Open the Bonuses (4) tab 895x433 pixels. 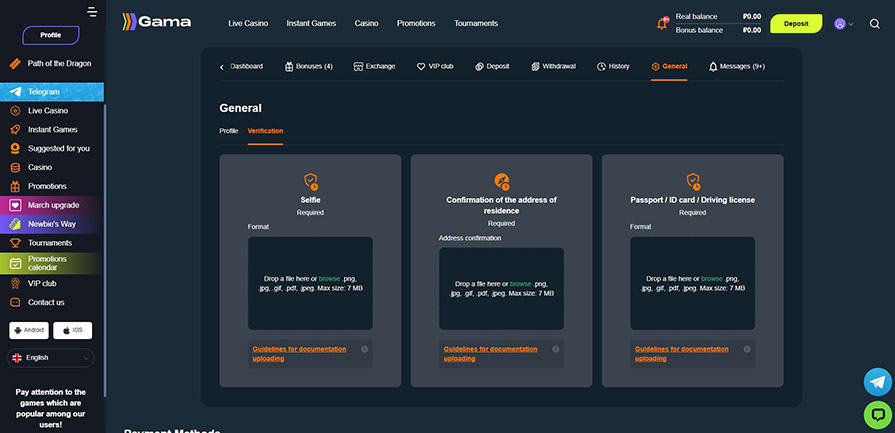[x=308, y=66]
